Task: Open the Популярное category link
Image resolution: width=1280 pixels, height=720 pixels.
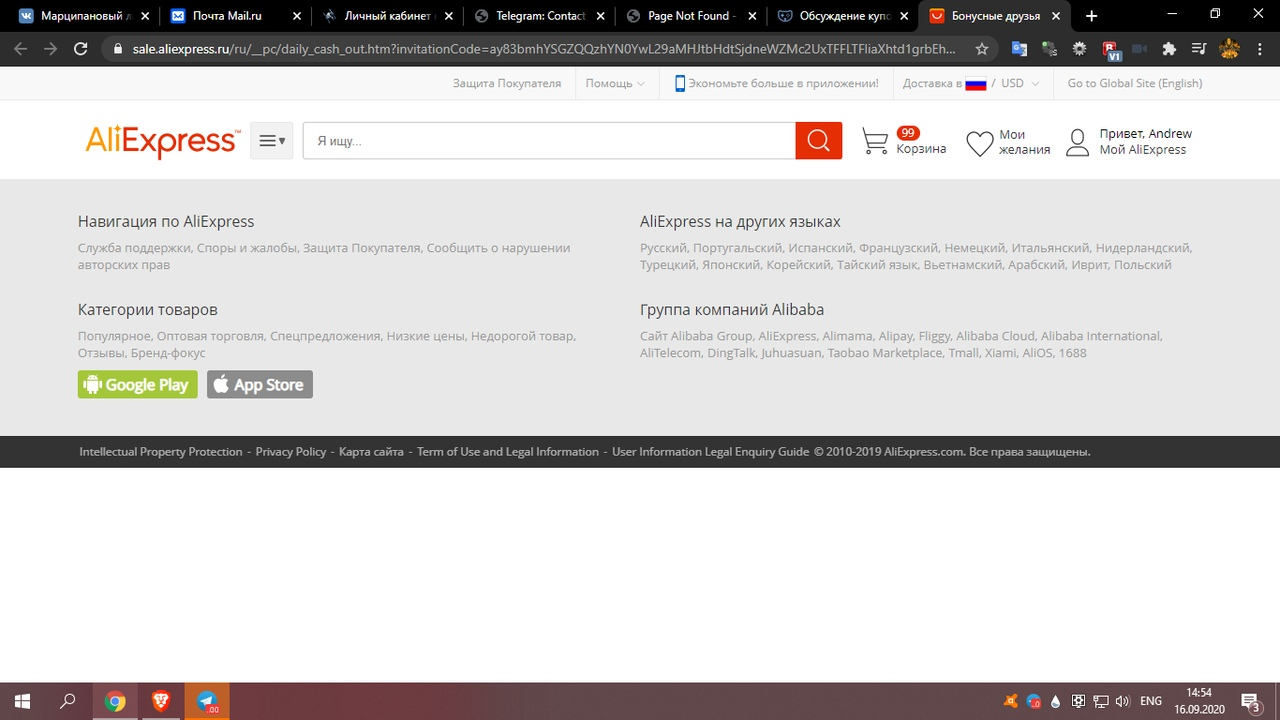Action: [x=114, y=336]
